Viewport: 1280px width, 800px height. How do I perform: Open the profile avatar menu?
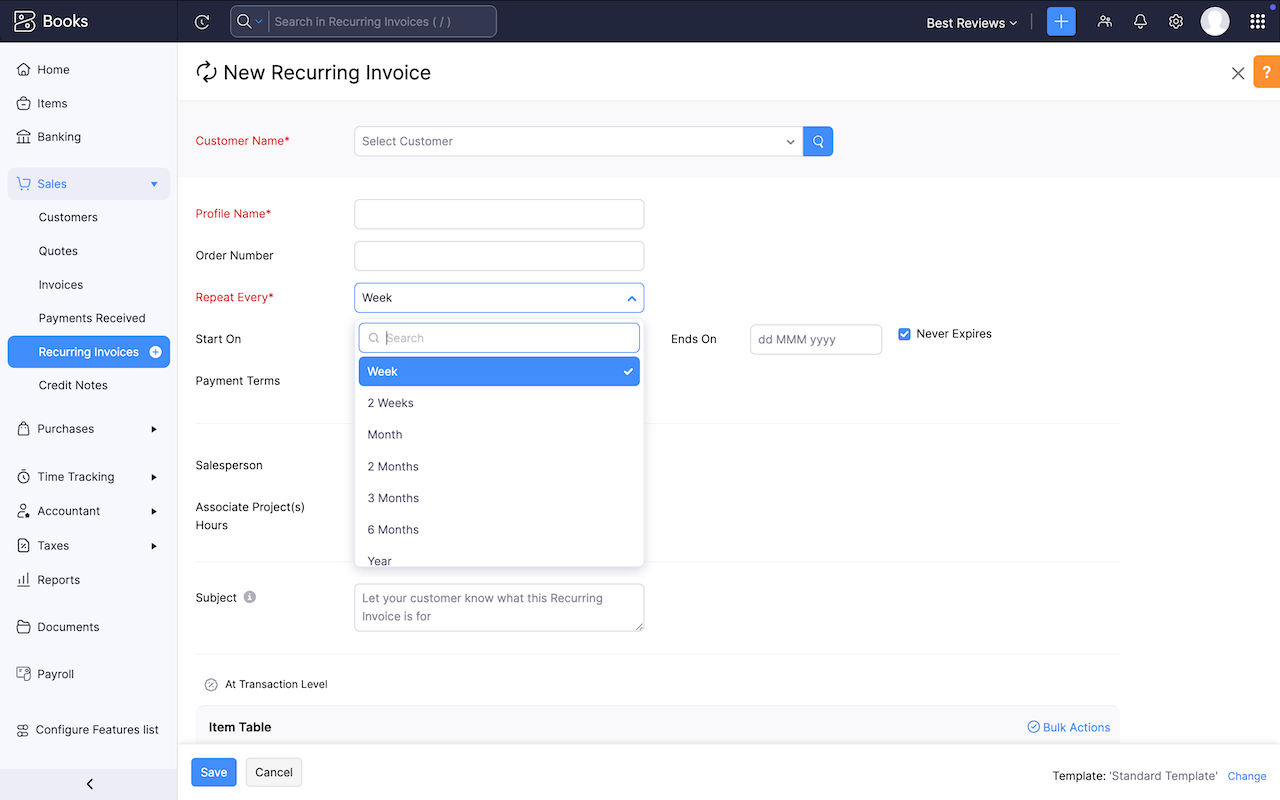[1214, 21]
